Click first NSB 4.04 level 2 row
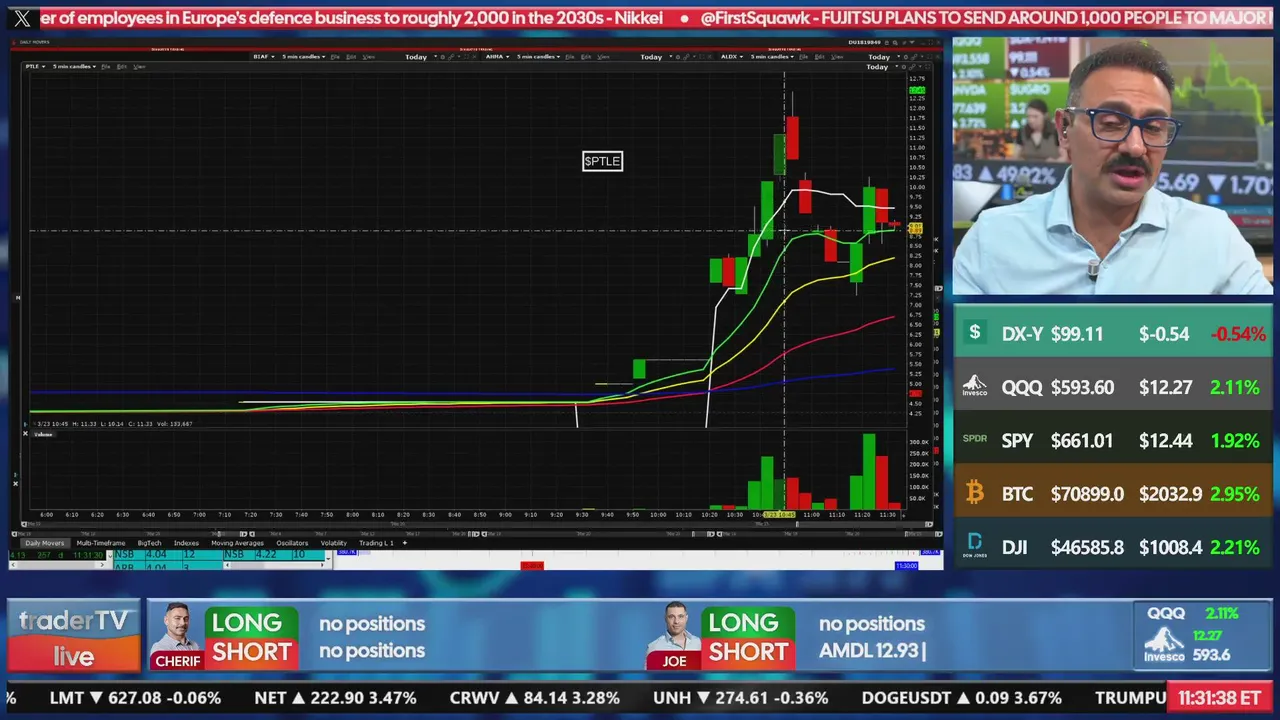This screenshot has width=1280, height=720. [x=167, y=554]
